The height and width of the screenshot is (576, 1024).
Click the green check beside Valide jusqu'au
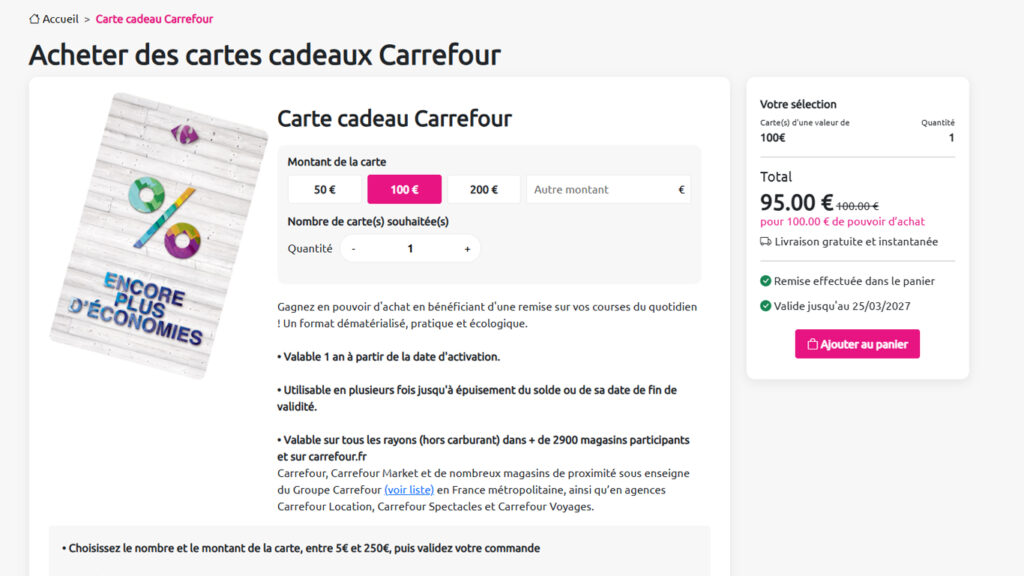click(x=766, y=306)
